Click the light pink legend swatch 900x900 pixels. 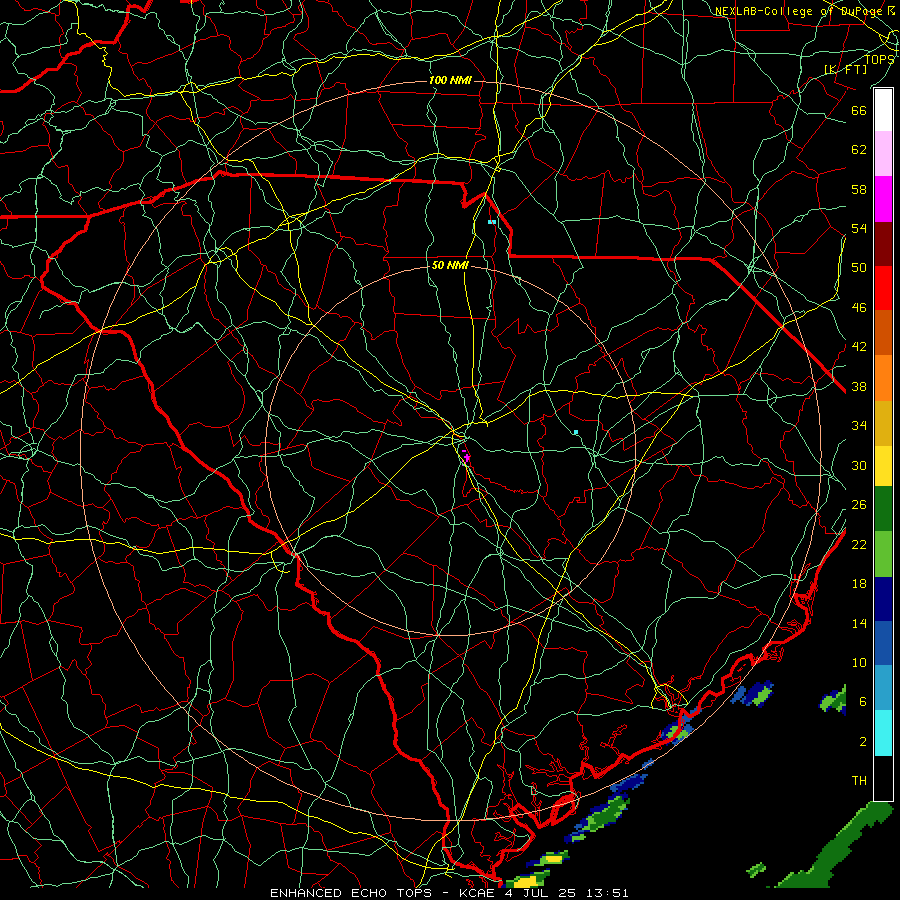point(883,153)
